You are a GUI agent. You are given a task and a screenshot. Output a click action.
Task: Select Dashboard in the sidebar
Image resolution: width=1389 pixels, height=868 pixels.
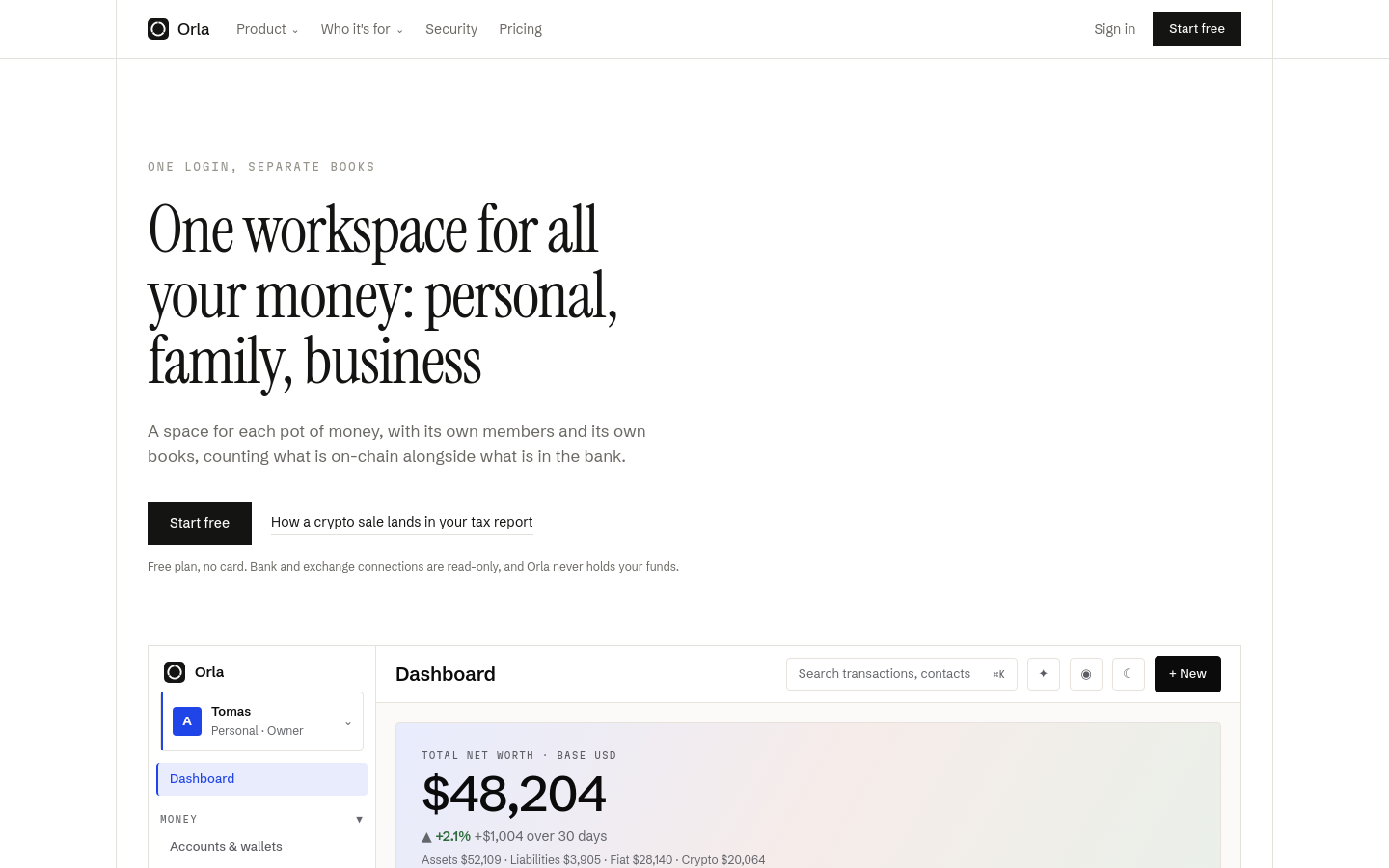point(262,779)
